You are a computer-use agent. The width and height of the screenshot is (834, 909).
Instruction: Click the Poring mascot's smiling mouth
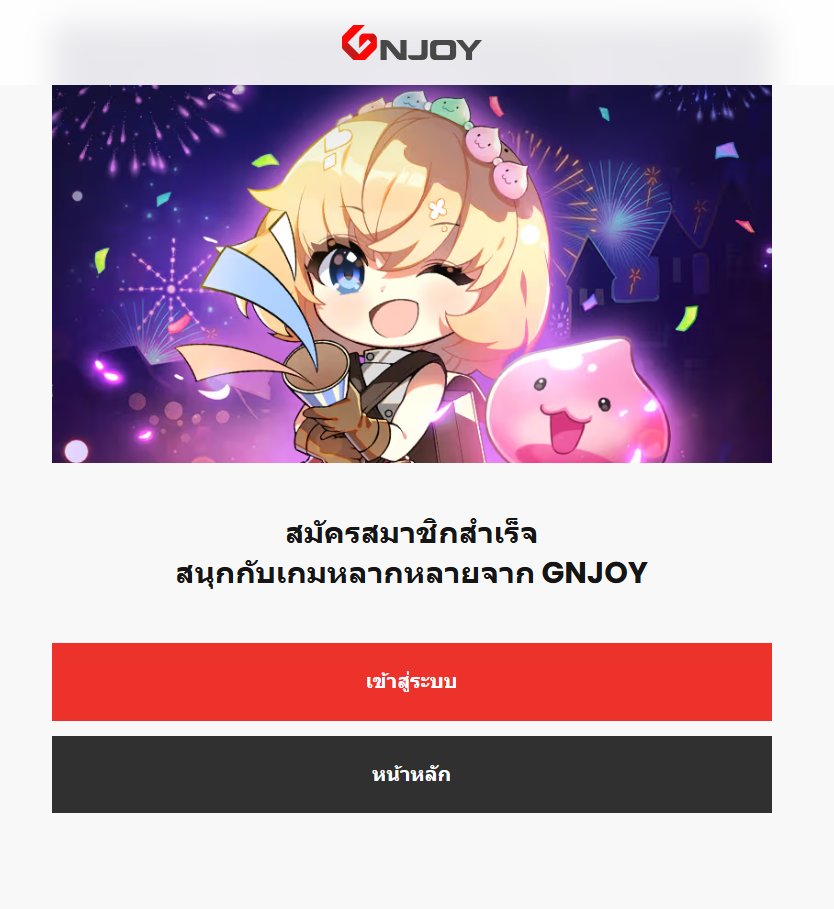pyautogui.click(x=566, y=428)
